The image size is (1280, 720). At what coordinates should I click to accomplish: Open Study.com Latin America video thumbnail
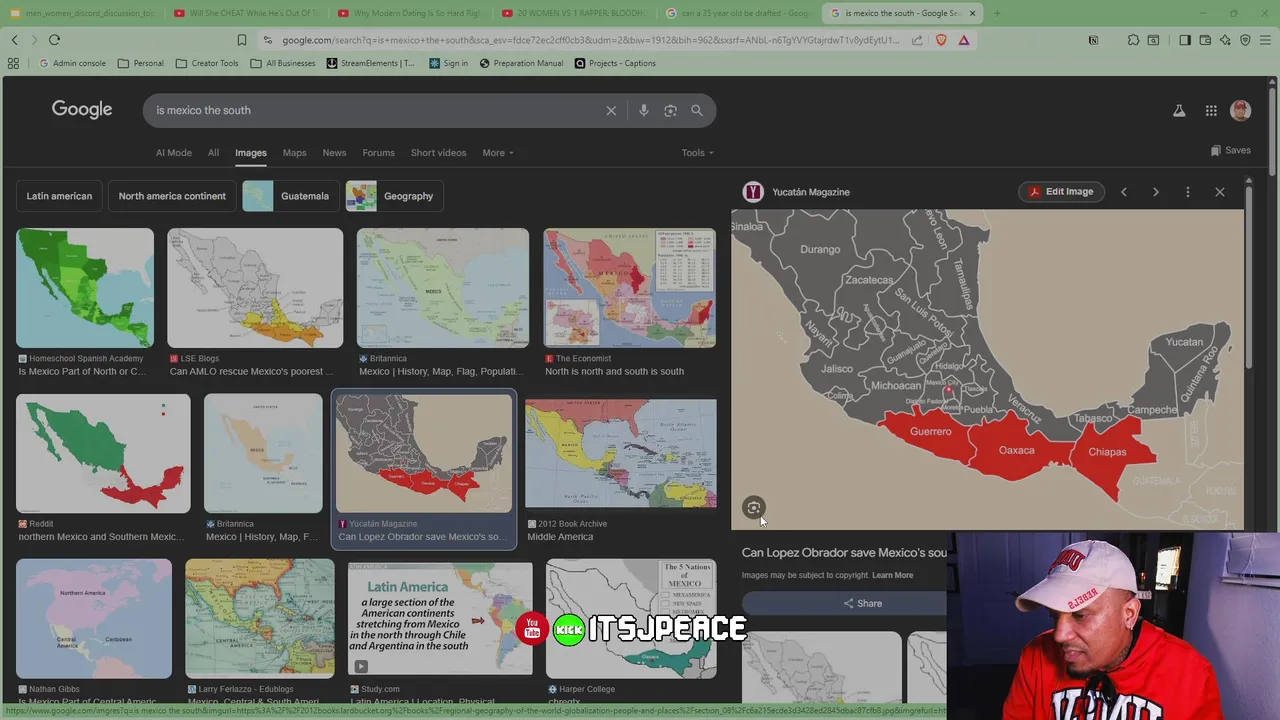(440, 619)
